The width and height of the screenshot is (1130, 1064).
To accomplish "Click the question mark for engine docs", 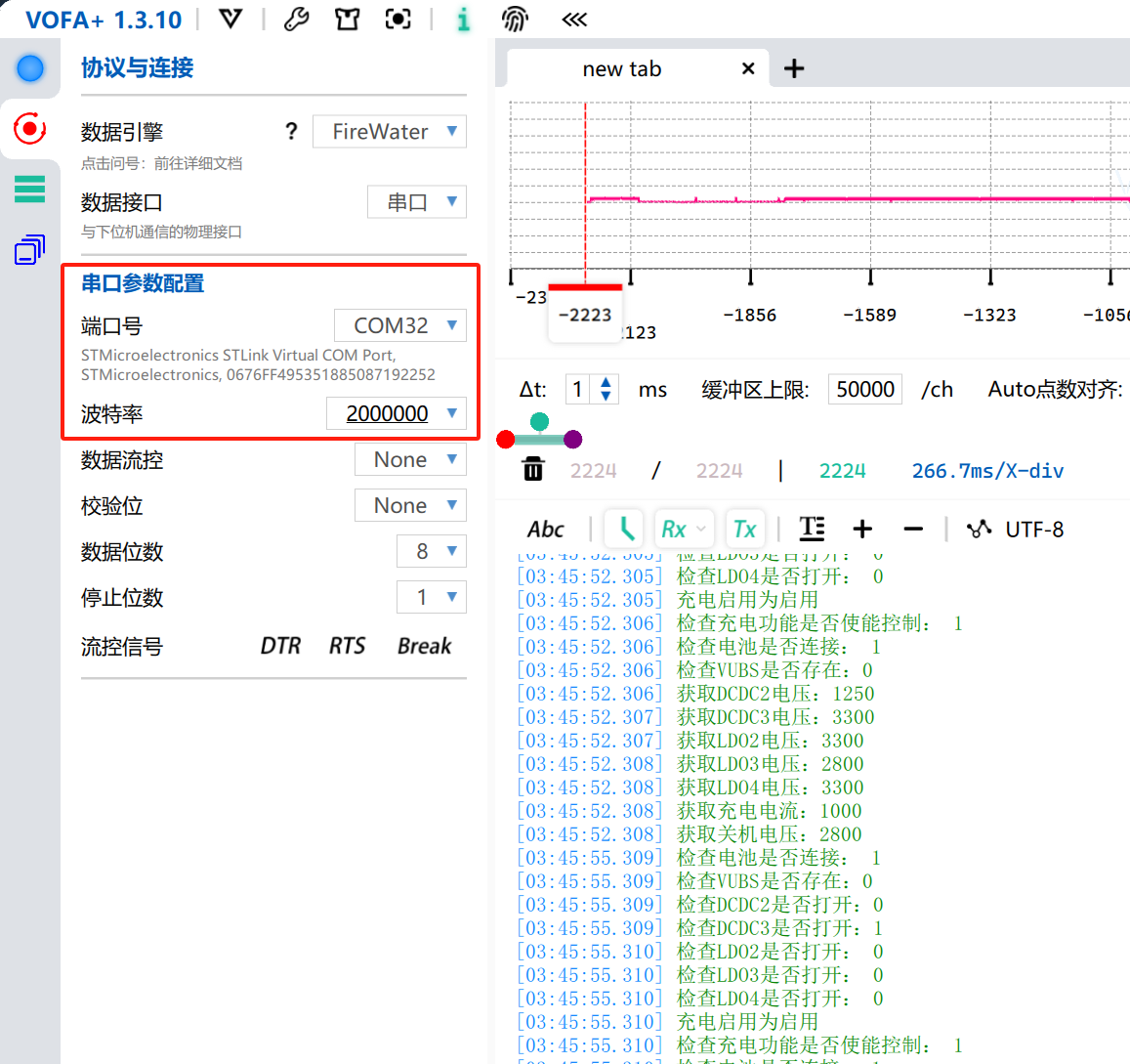I will [291, 131].
